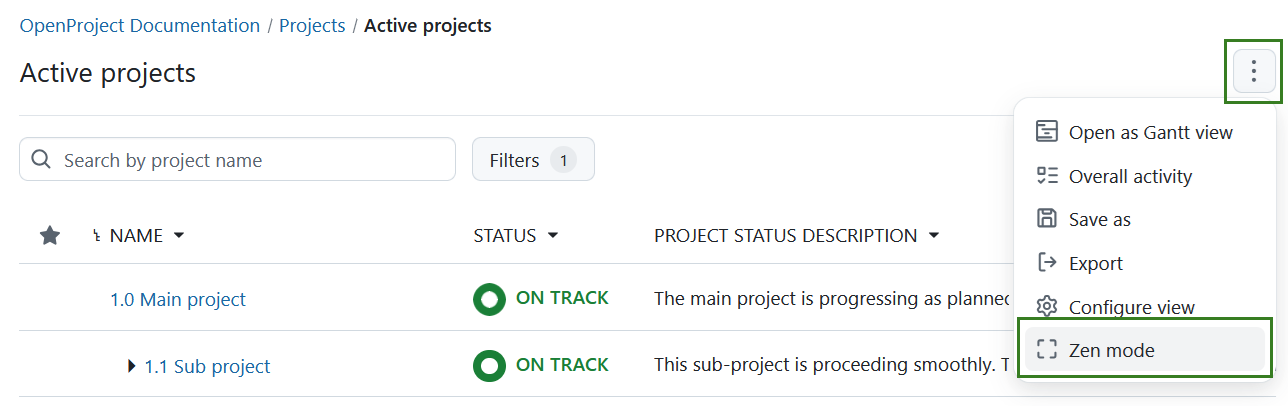Click the Save as floppy disk icon
Viewport: 1288px width, 406px height.
point(1047,219)
